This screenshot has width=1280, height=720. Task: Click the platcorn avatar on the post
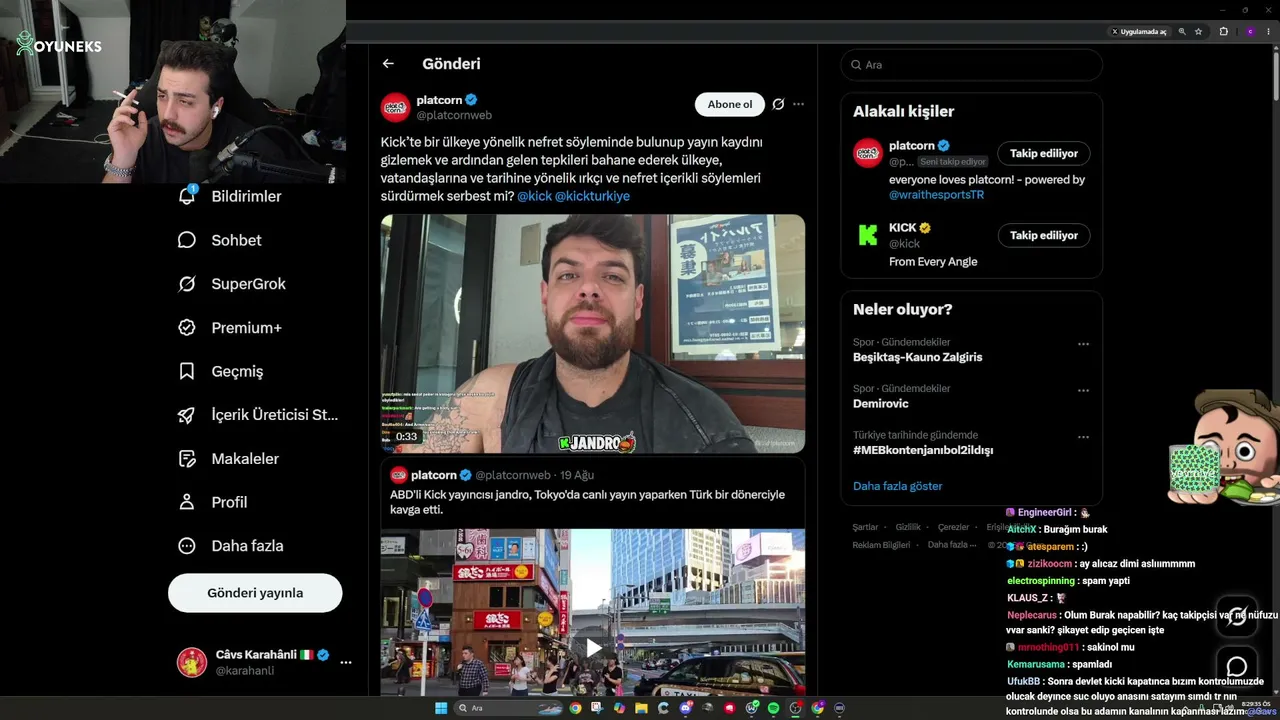pos(396,107)
